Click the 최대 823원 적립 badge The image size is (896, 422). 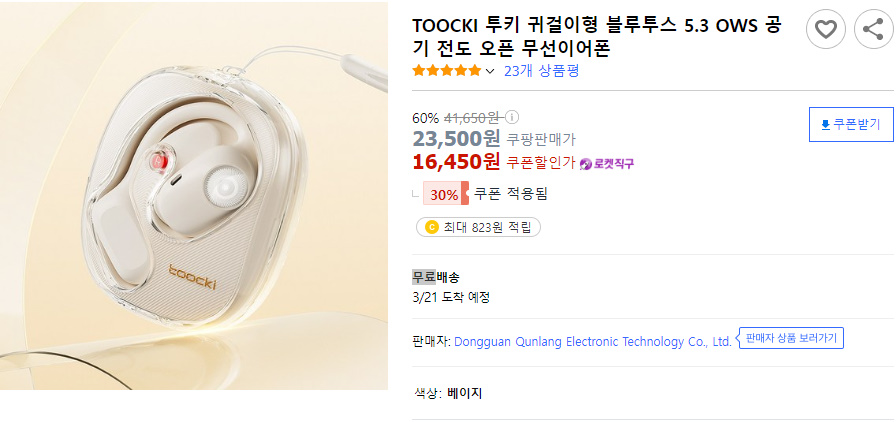478,228
